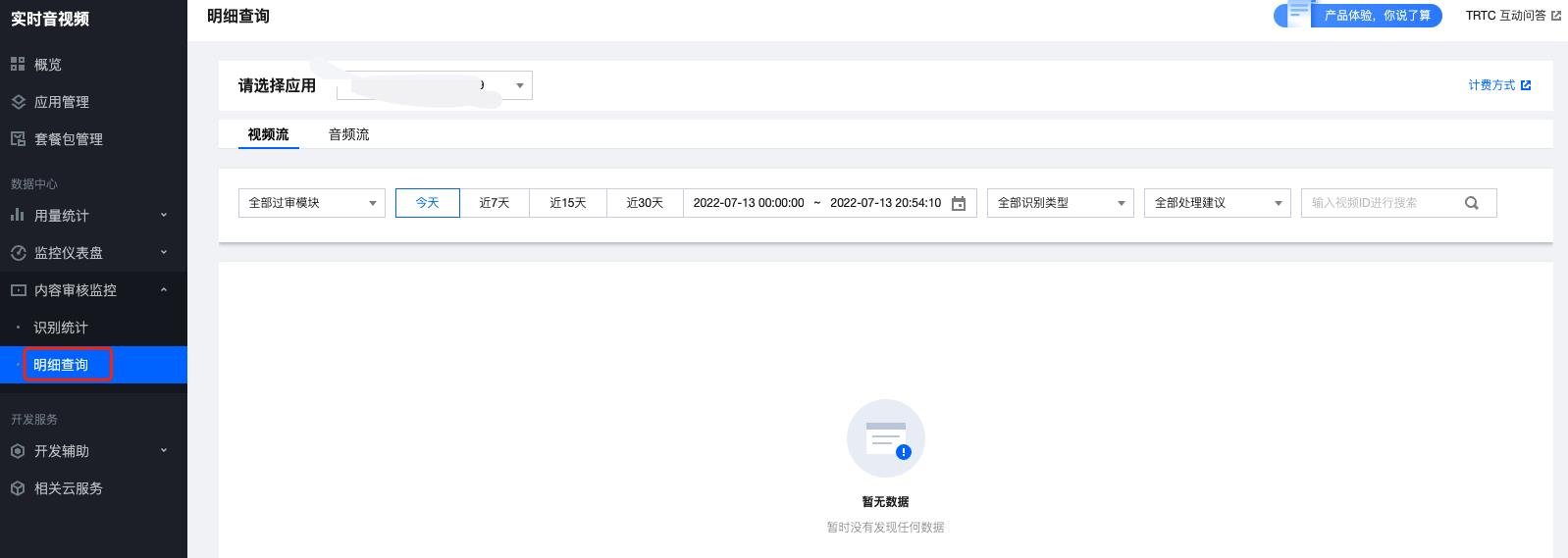The height and width of the screenshot is (558, 1568).
Task: Select 识别统计 submenu item
Action: click(x=93, y=328)
